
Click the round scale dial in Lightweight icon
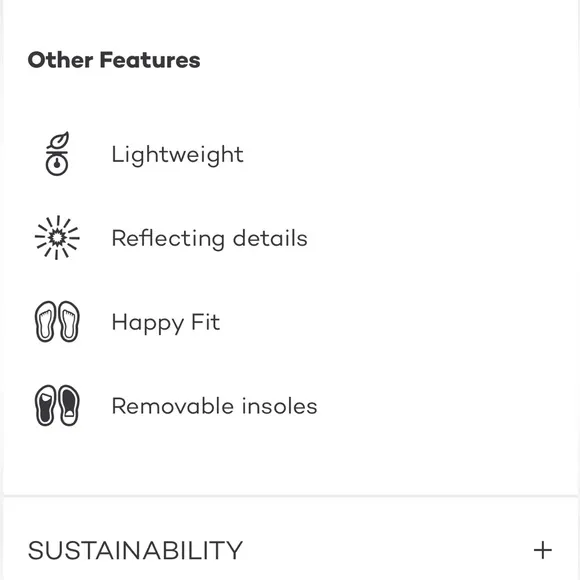tap(57, 165)
